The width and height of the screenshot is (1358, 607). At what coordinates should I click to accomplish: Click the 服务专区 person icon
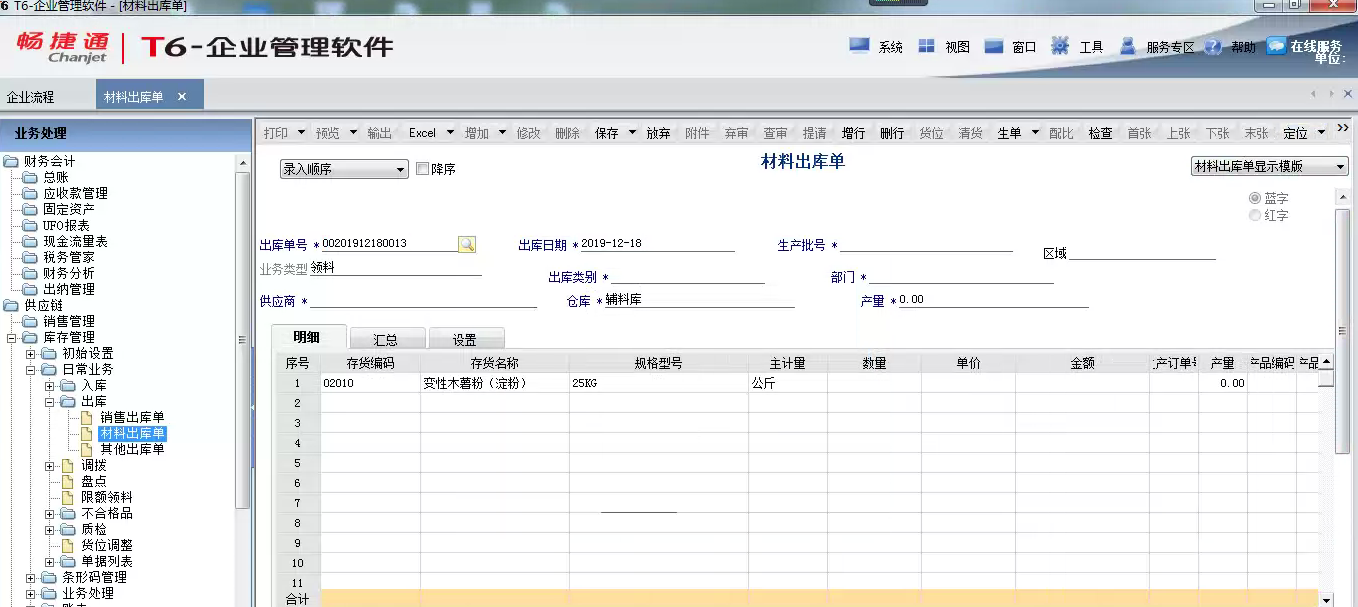pyautogui.click(x=1128, y=45)
